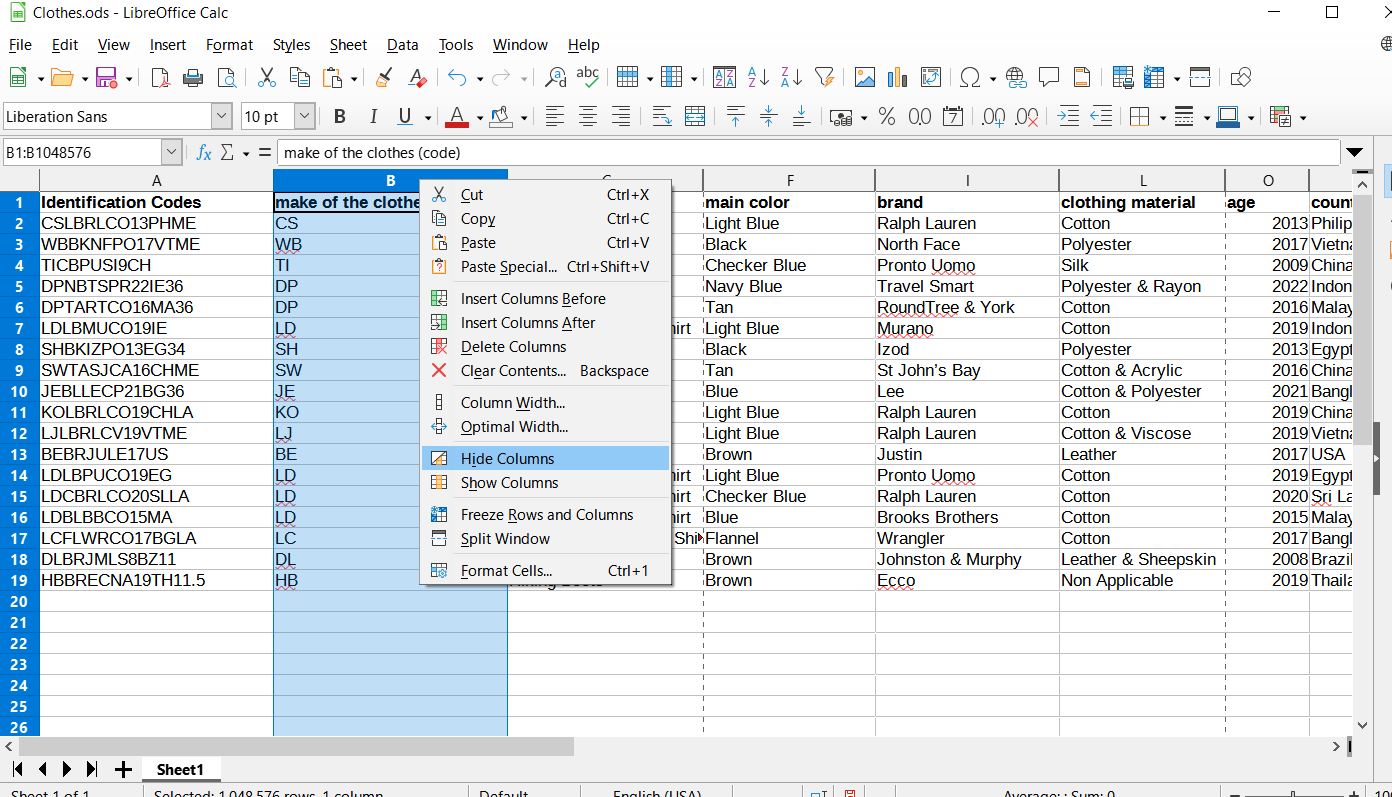Click the Copy icon in the toolbar

coord(299,77)
